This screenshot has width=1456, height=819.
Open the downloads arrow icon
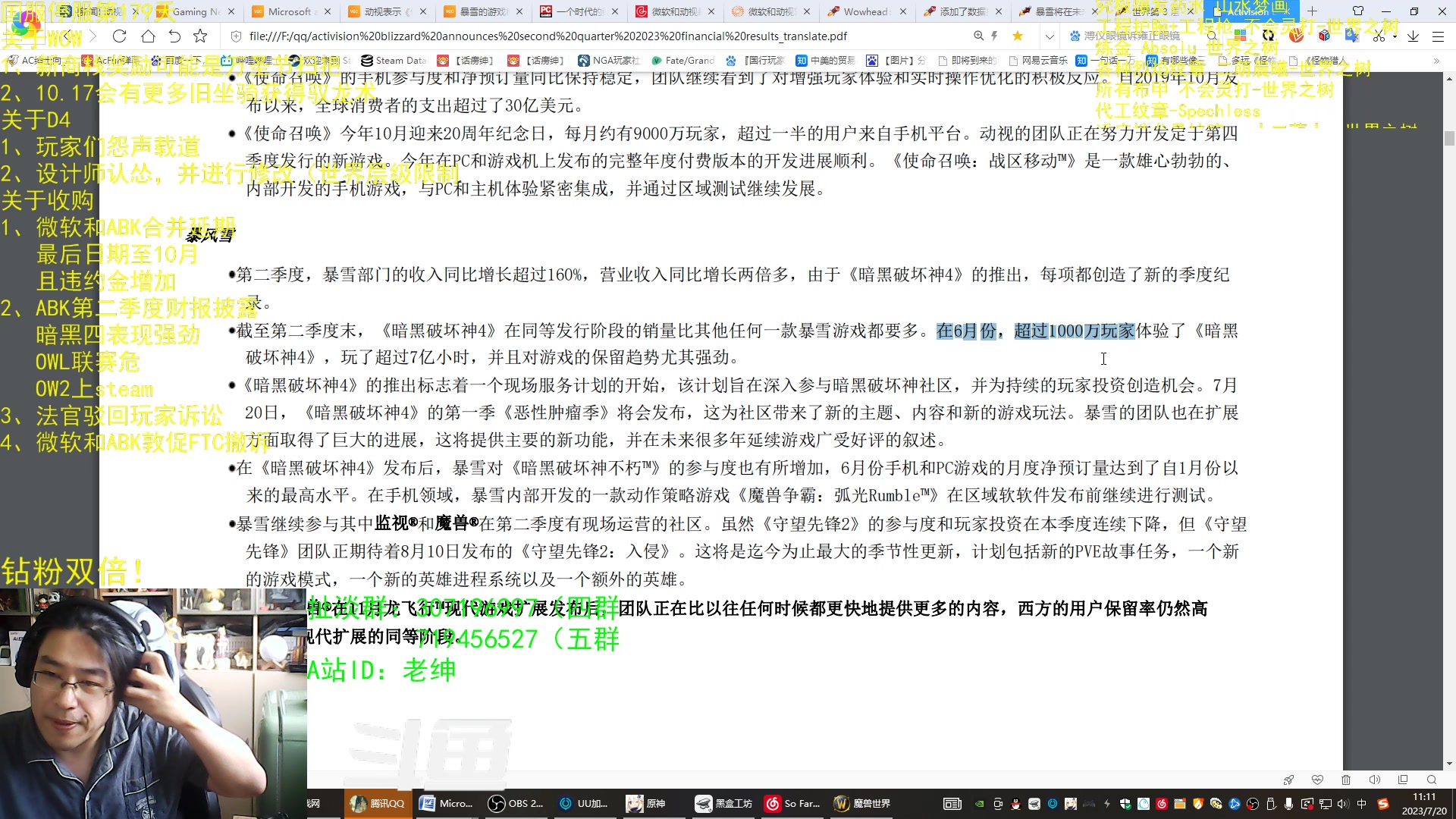(x=1413, y=36)
